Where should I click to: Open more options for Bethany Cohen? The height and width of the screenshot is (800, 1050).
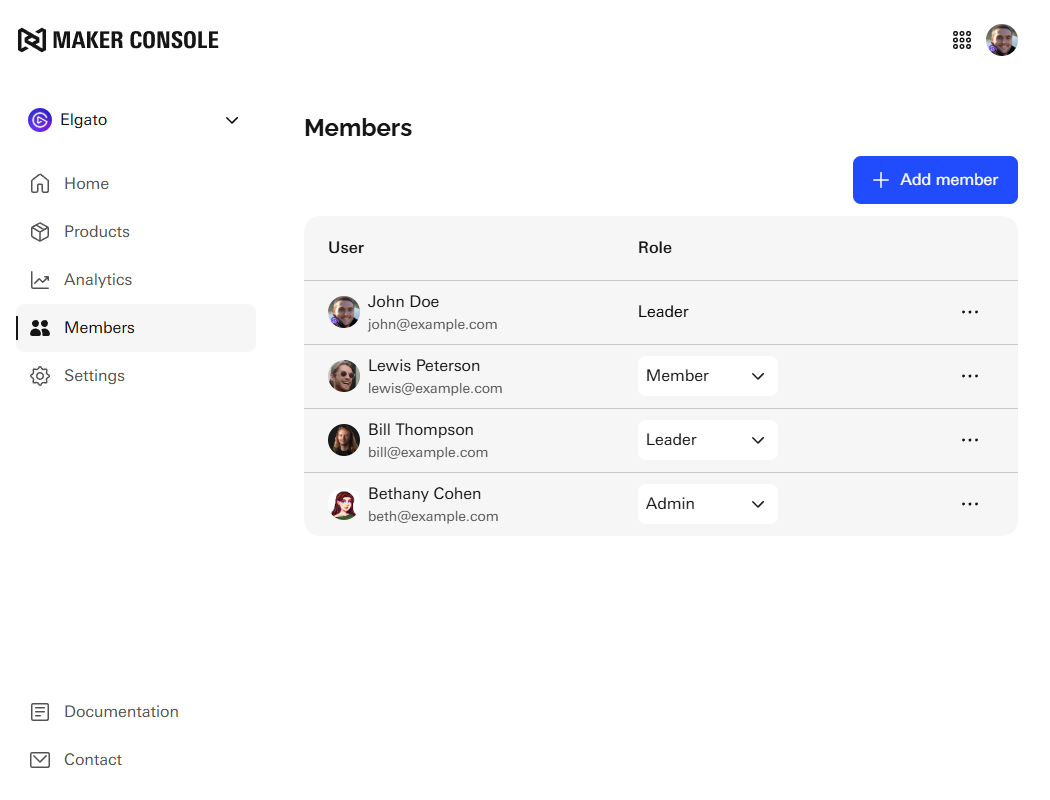pyautogui.click(x=969, y=504)
